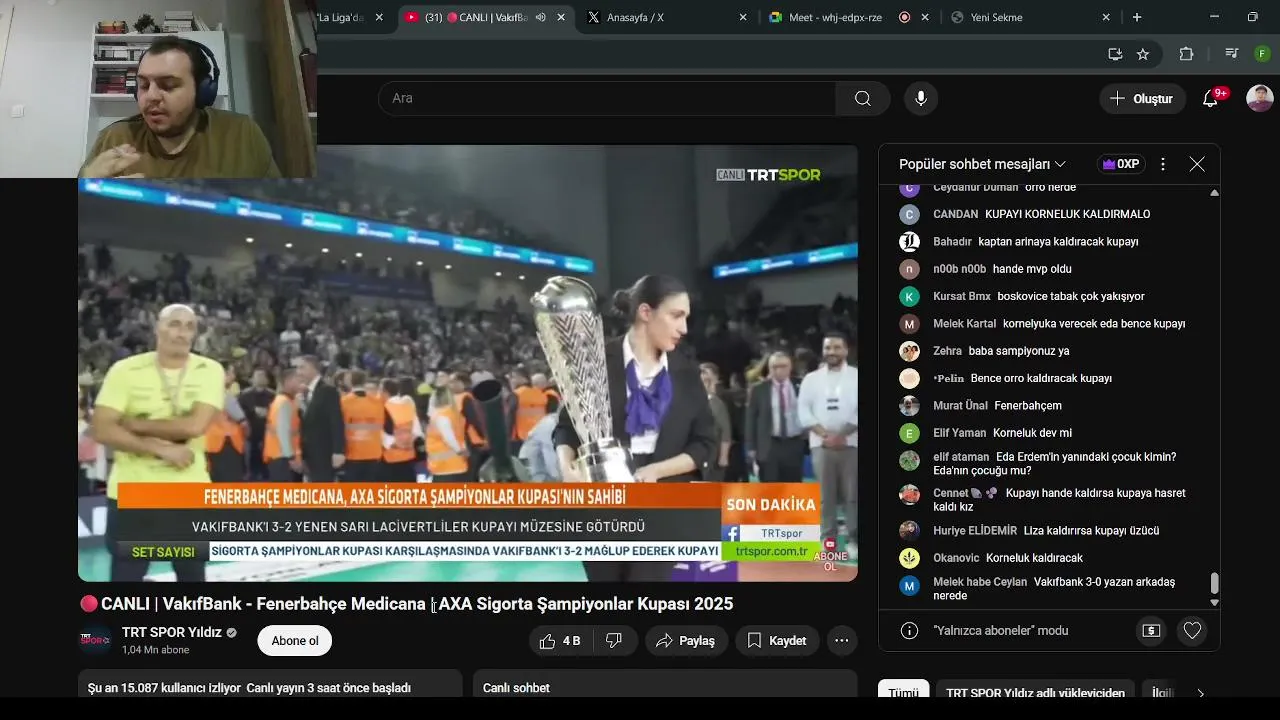The width and height of the screenshot is (1280, 720).
Task: Dislike the video with thumbs down
Action: click(614, 641)
